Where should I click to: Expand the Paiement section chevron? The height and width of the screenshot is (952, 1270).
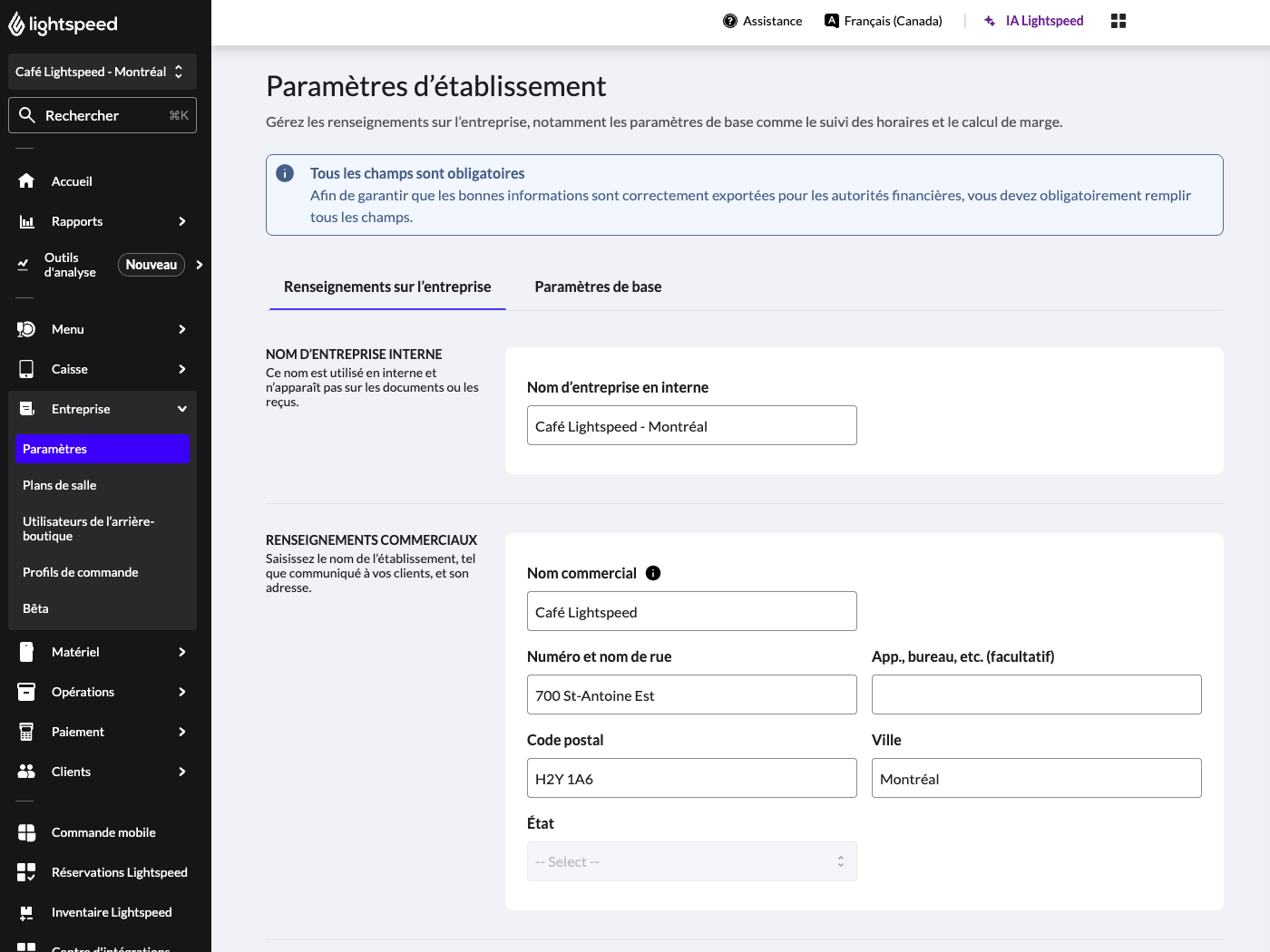tap(182, 732)
